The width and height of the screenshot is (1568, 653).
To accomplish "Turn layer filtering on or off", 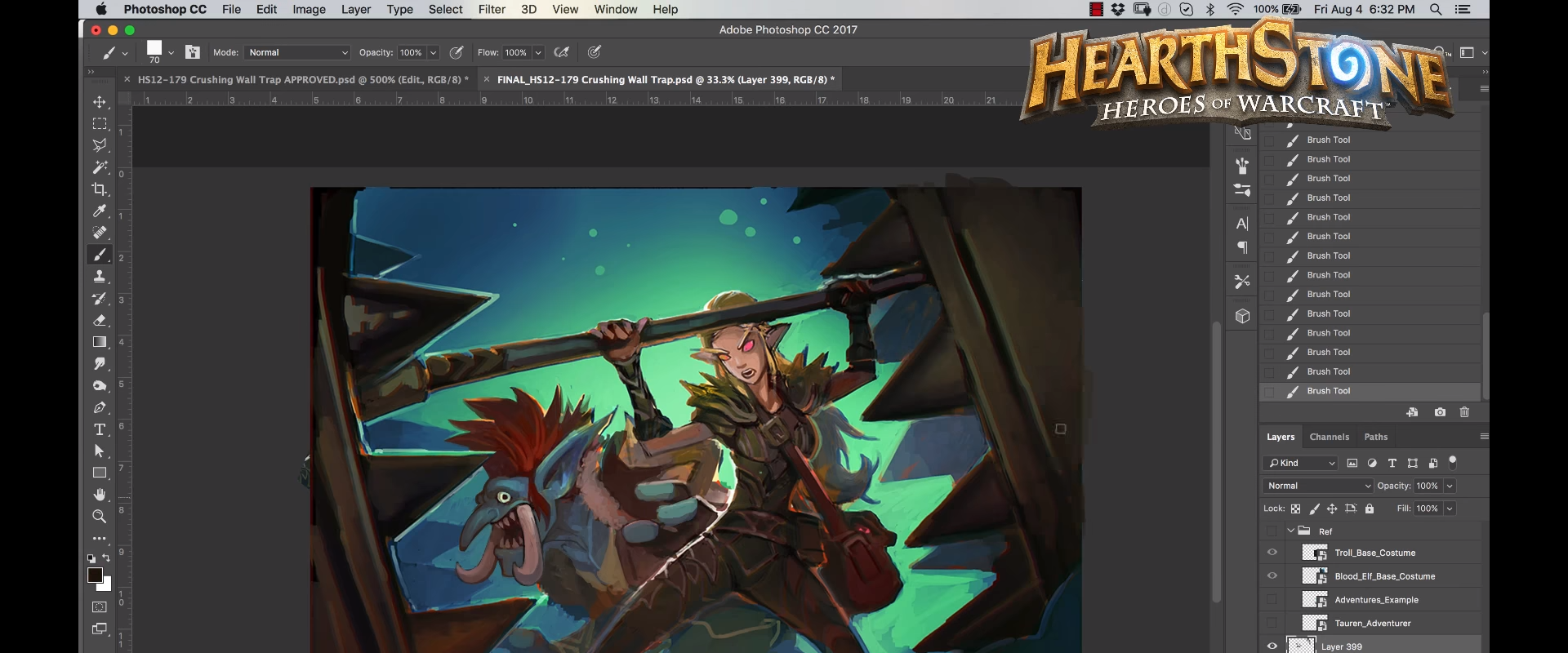I will coord(1453,462).
